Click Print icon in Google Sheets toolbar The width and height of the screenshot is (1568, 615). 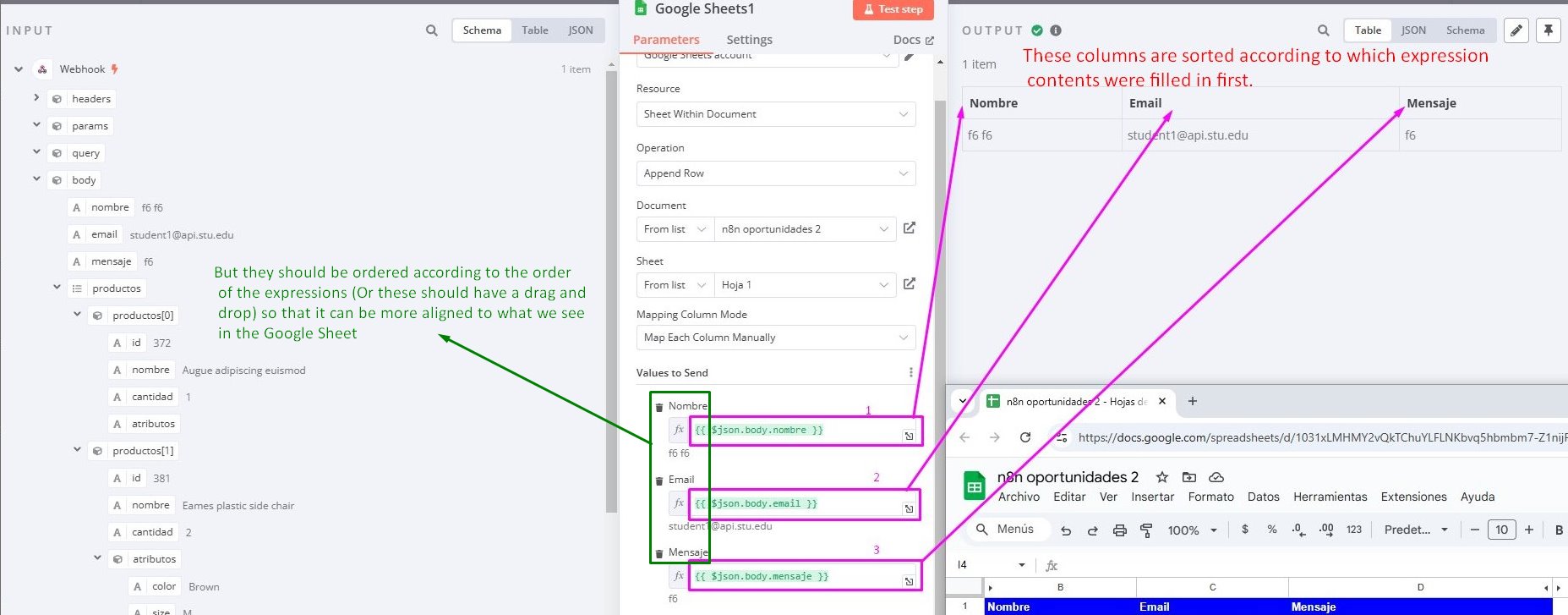[x=1120, y=530]
